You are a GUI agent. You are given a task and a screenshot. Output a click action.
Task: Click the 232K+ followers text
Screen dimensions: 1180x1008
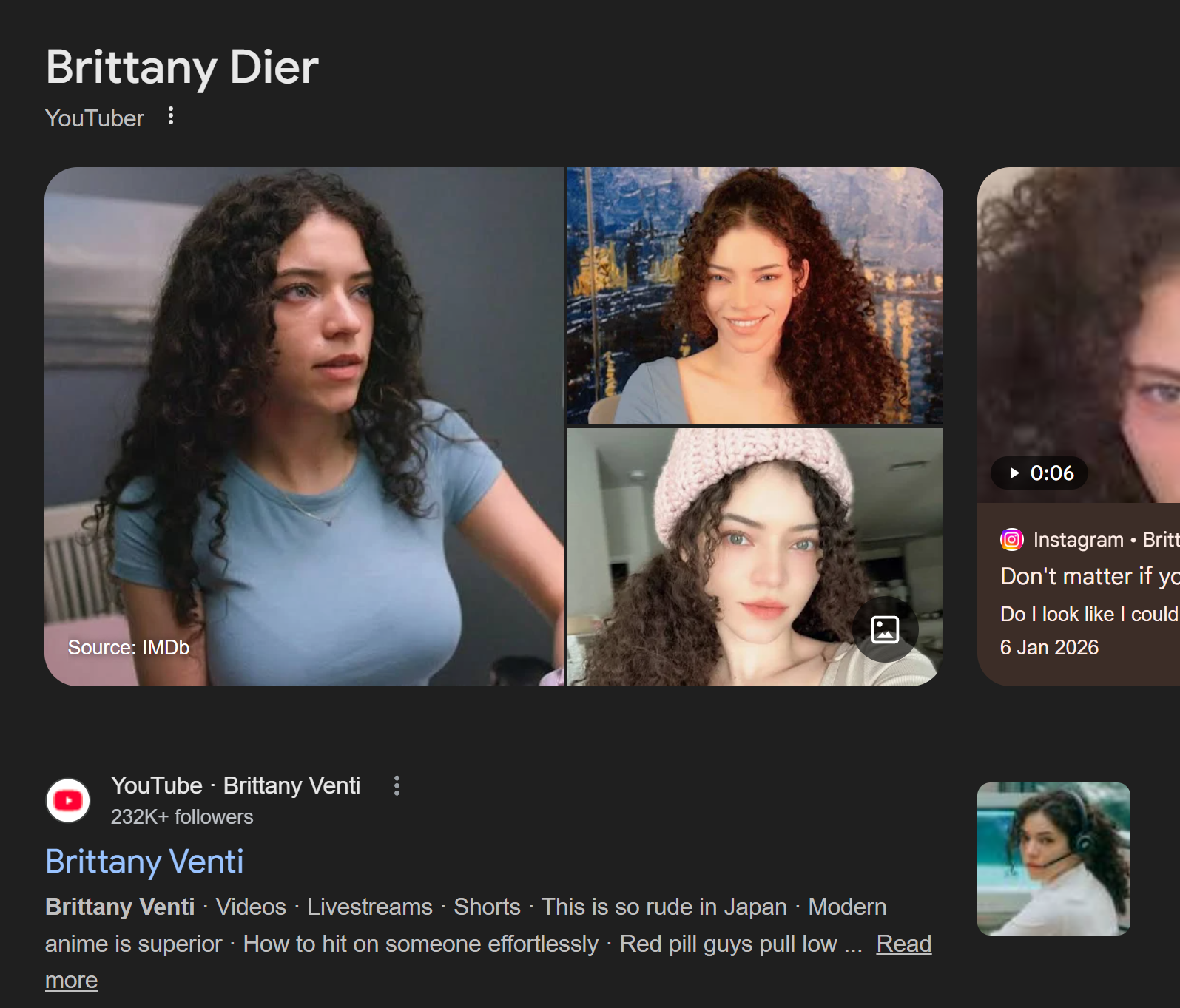182,816
